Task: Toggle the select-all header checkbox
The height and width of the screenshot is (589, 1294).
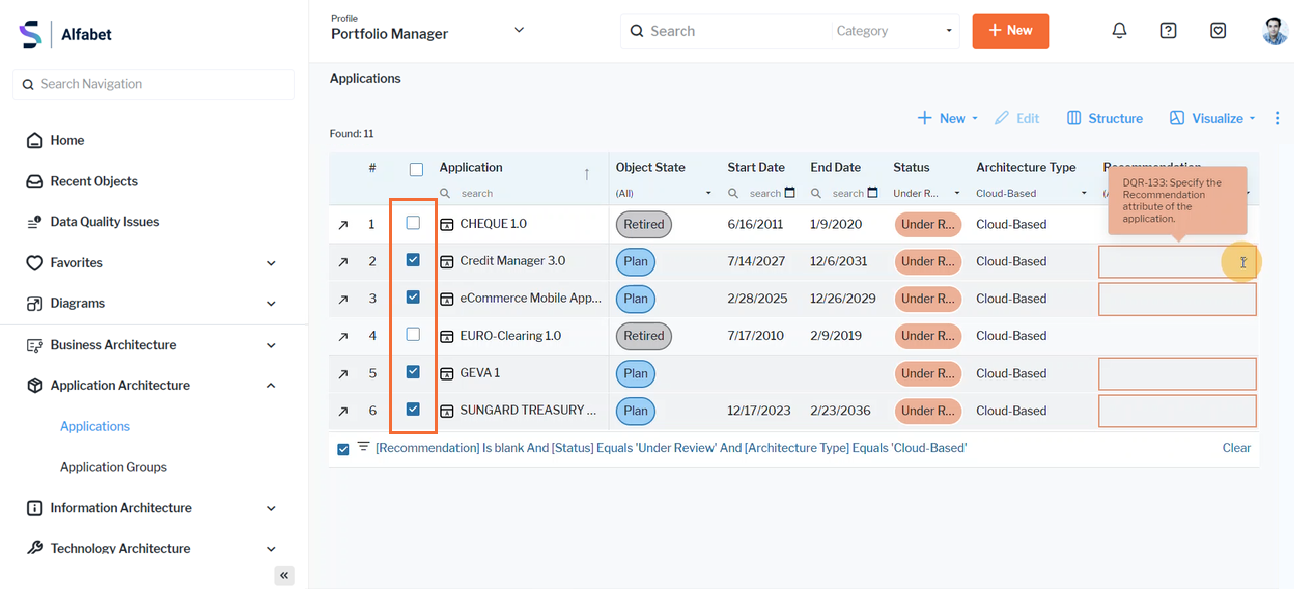Action: pyautogui.click(x=416, y=169)
